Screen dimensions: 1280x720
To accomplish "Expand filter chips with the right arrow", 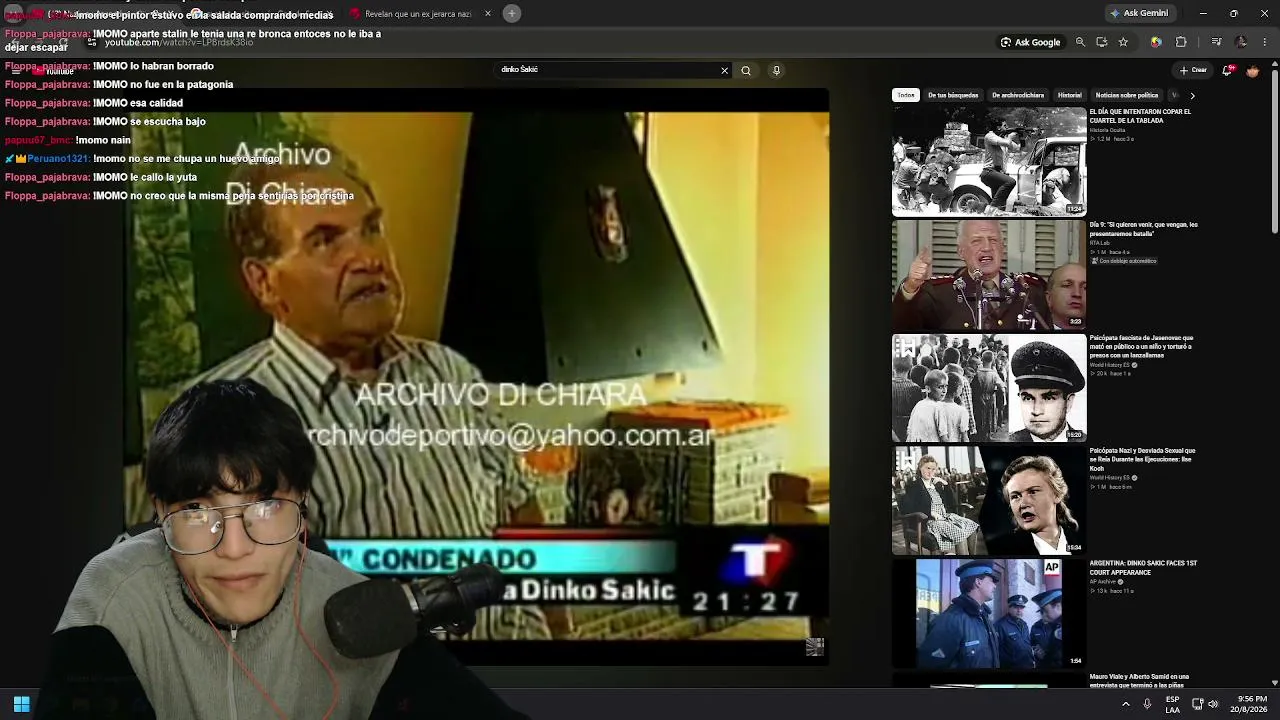I will (1192, 96).
